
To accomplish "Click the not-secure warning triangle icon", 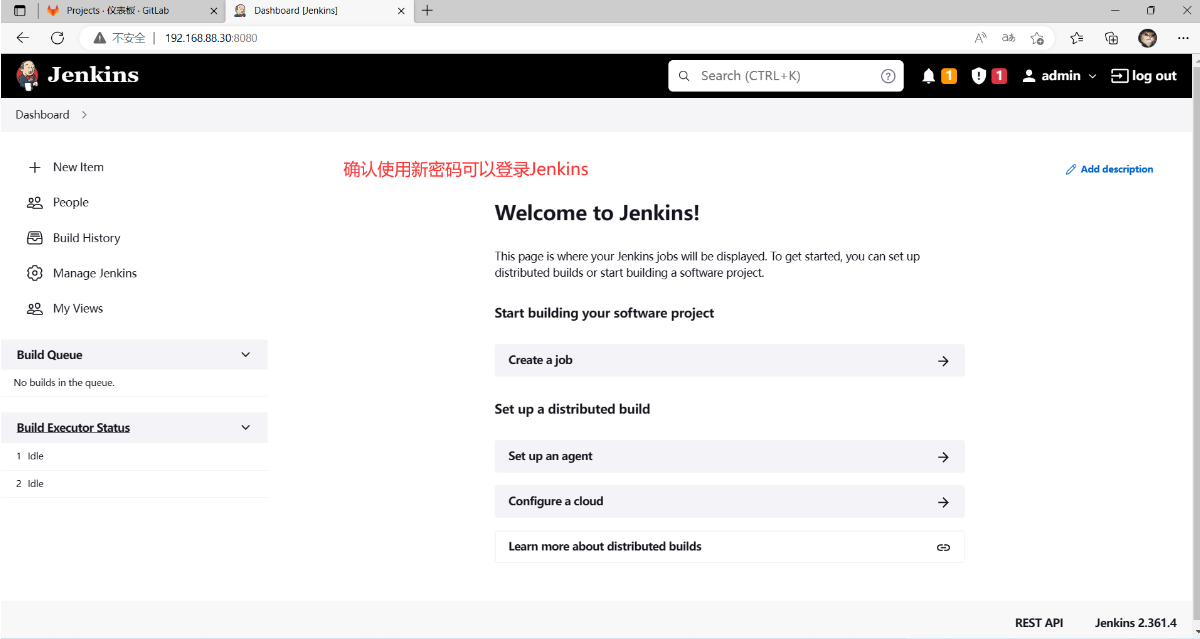I will pos(99,38).
